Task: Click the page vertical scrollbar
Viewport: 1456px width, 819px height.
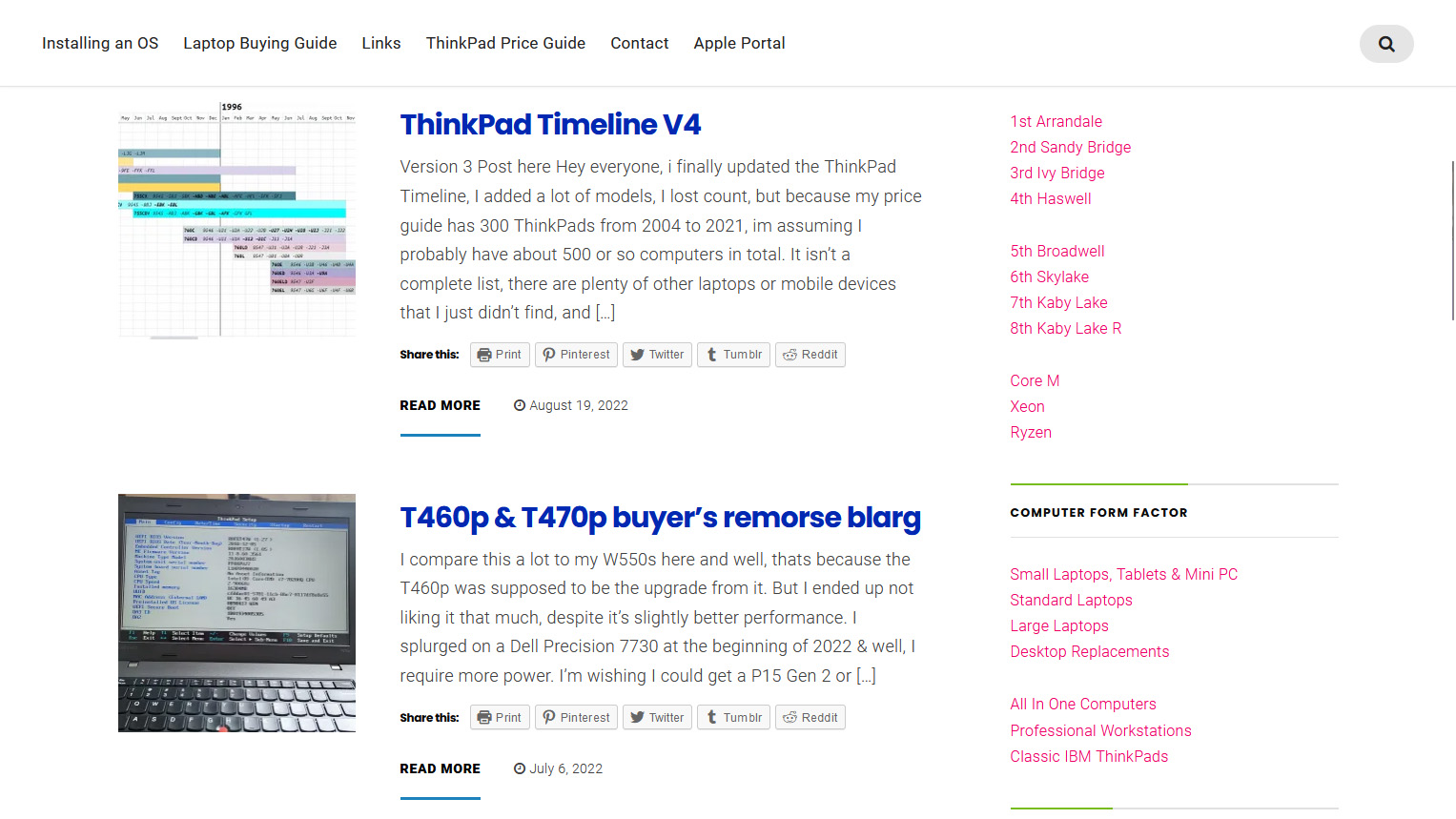Action: pyautogui.click(x=1452, y=240)
